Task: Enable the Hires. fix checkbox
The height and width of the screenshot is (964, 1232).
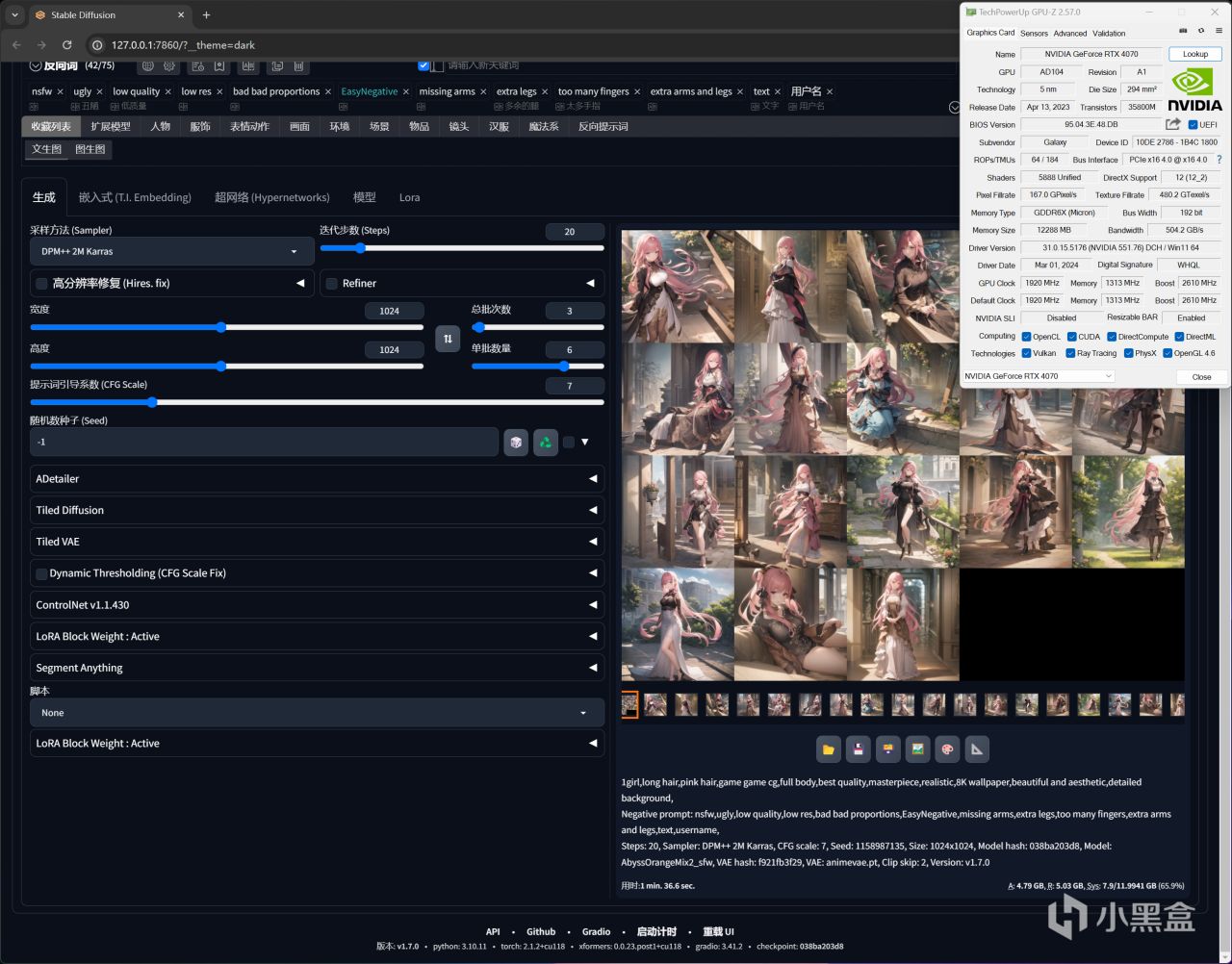Action: pos(41,284)
